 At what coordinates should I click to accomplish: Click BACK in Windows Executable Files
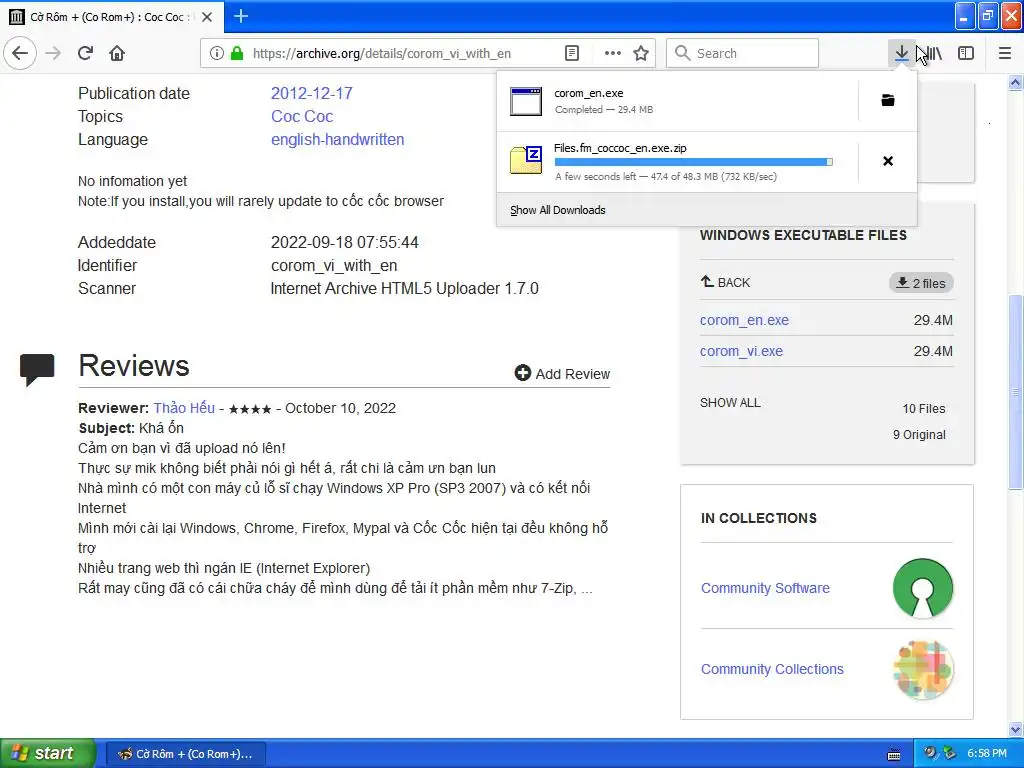726,283
